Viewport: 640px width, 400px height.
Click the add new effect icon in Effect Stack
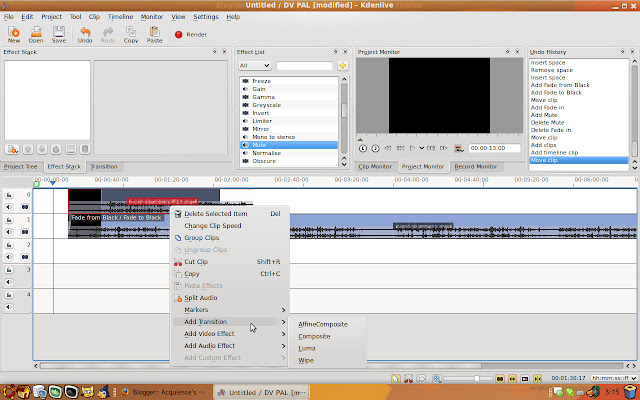click(12, 149)
